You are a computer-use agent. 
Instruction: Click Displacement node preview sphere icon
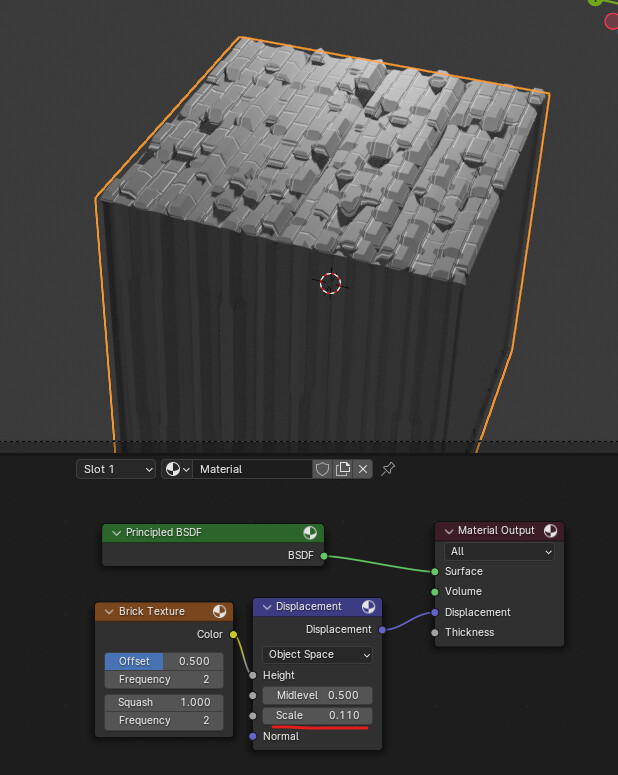tap(368, 606)
